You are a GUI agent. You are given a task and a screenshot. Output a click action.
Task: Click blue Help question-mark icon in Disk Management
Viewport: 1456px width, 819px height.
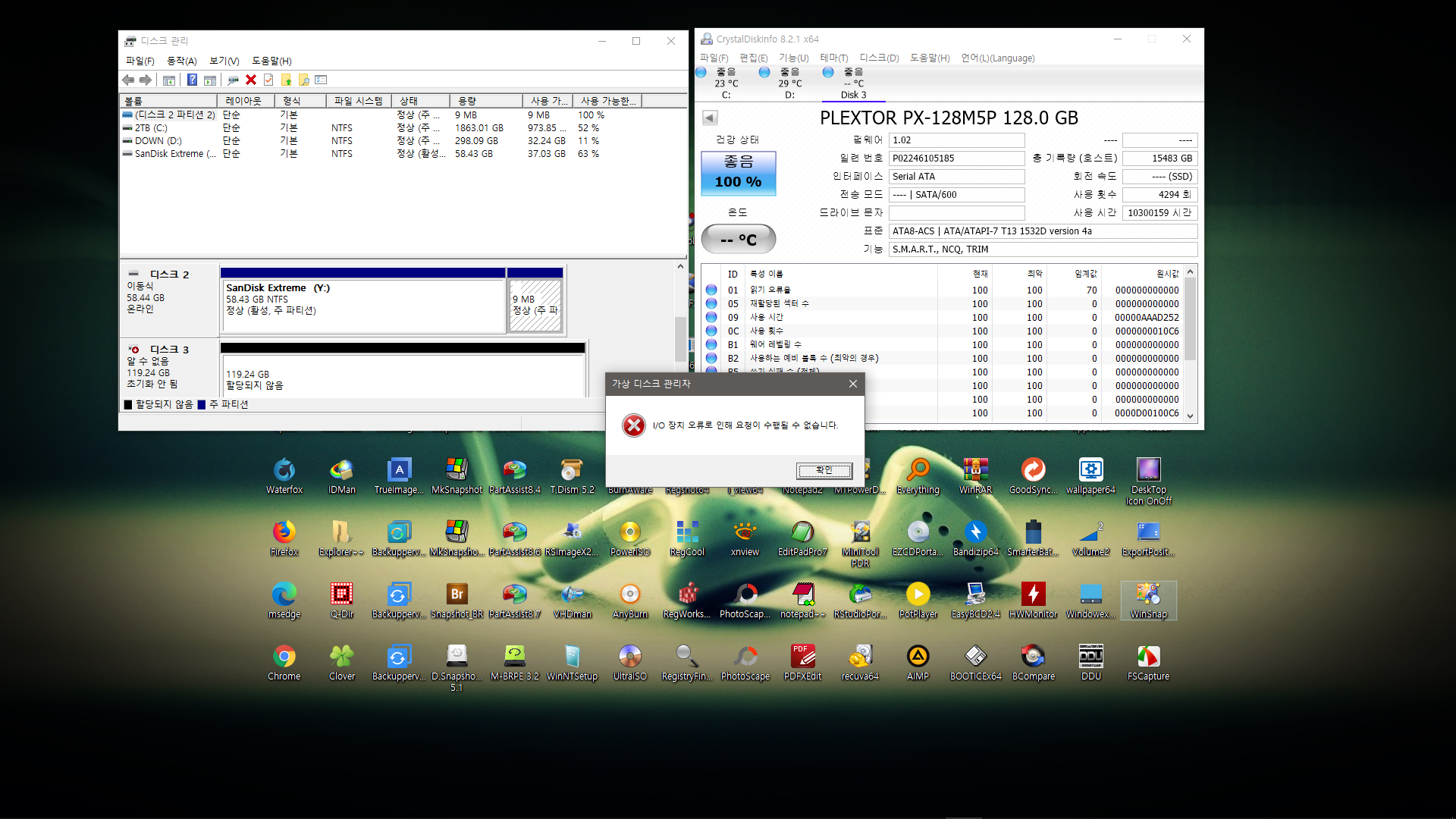[192, 80]
